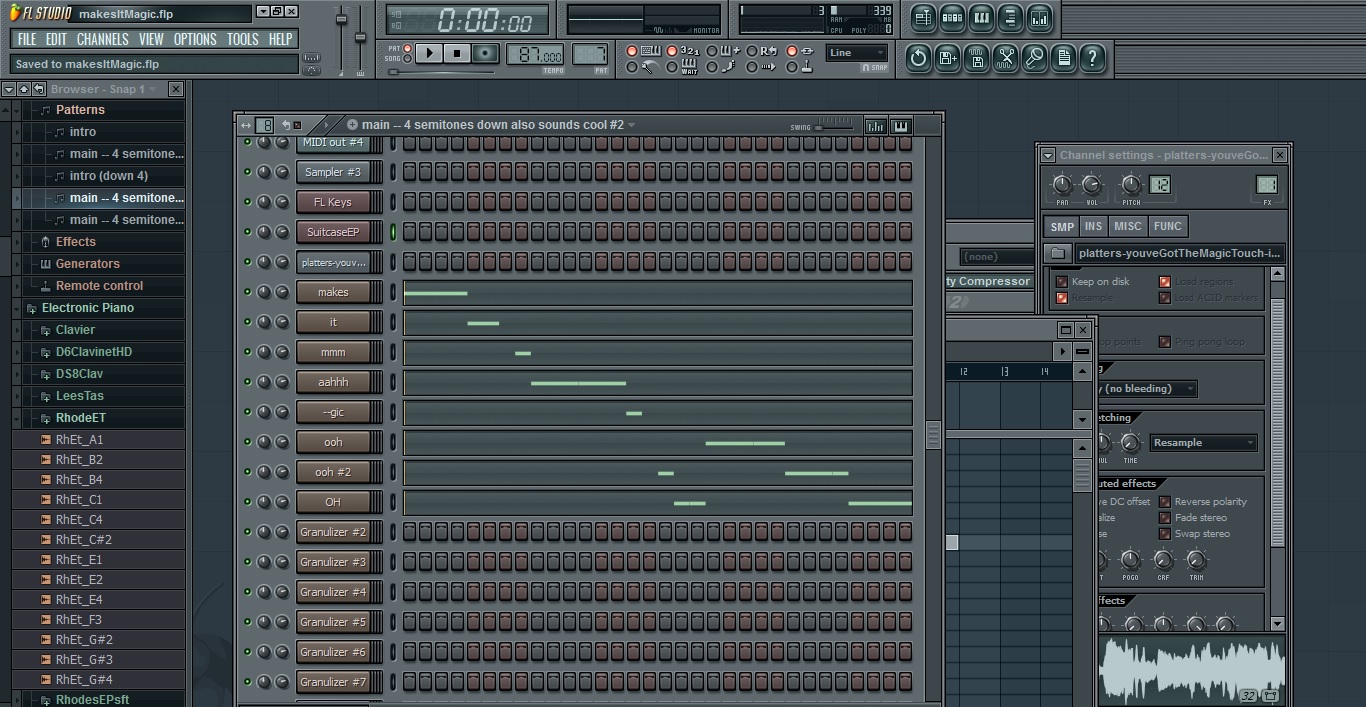
Task: Open the project info document icon
Action: pos(1063,58)
